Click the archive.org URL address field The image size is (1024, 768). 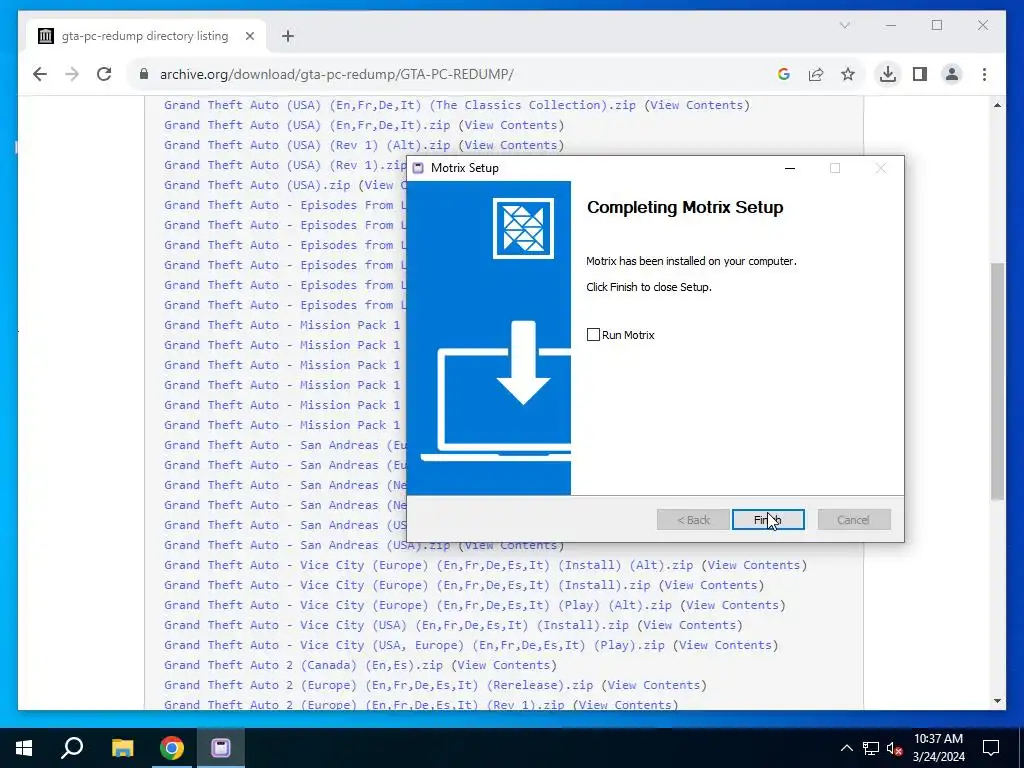(336, 74)
